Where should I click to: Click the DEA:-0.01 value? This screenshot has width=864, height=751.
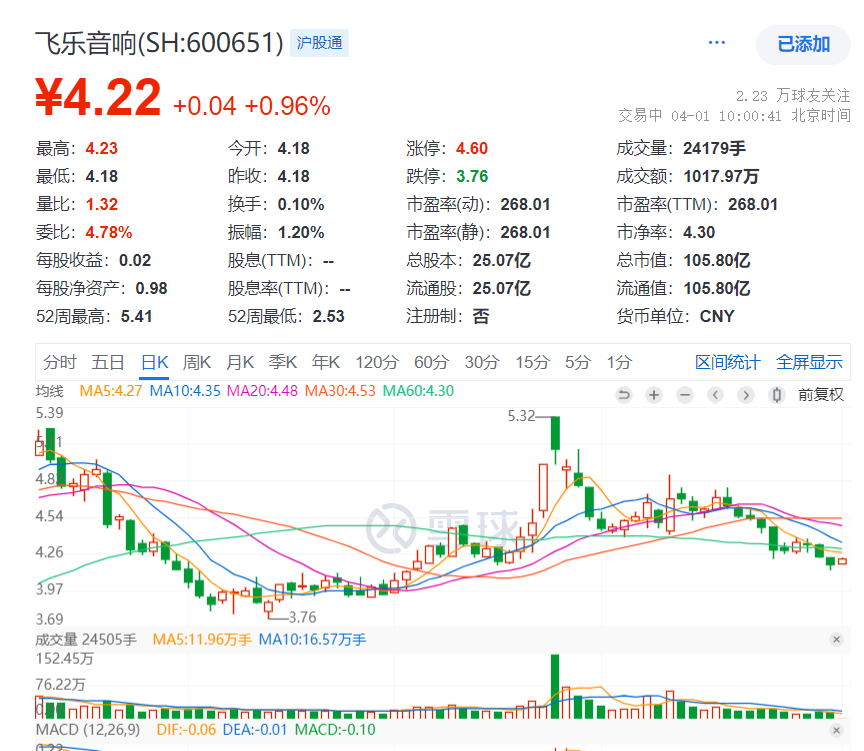click(255, 730)
